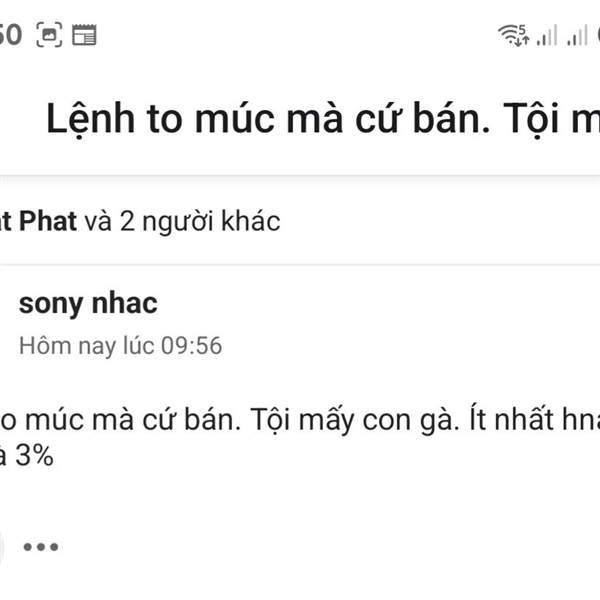Tap the news layout icon in status bar

pyautogui.click(x=84, y=35)
